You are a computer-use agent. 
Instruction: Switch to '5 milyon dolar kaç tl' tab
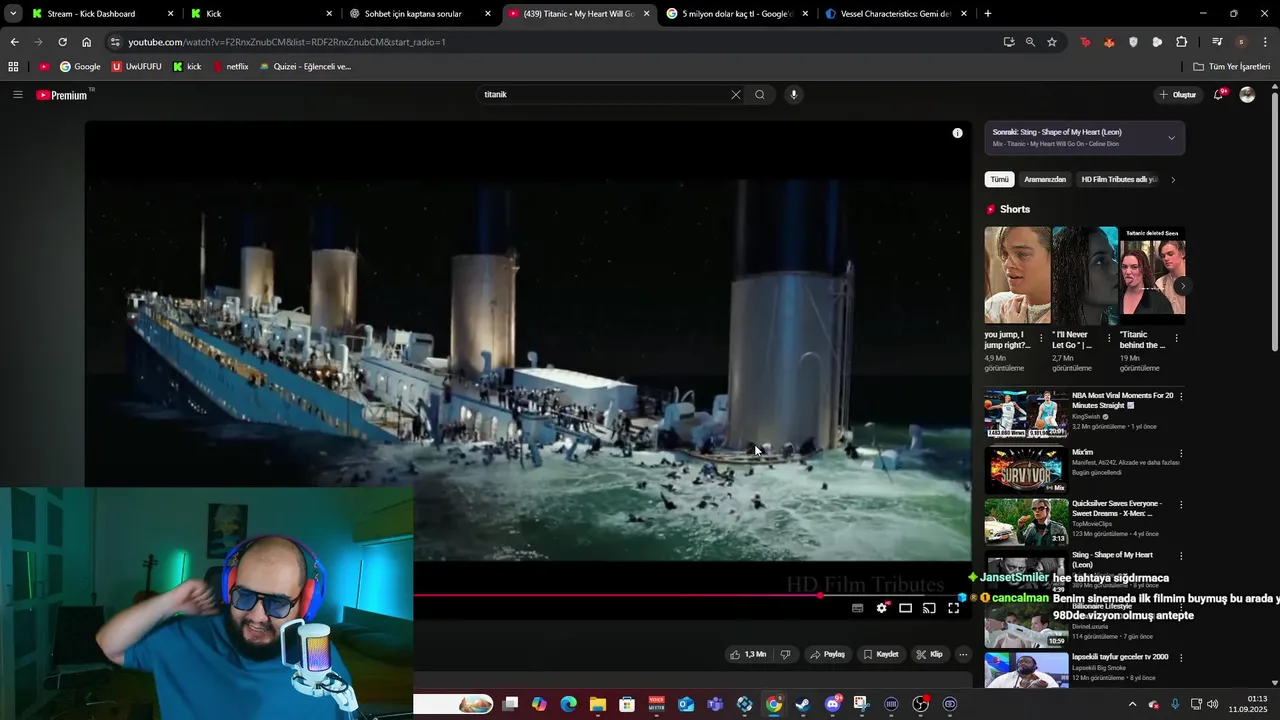point(736,14)
